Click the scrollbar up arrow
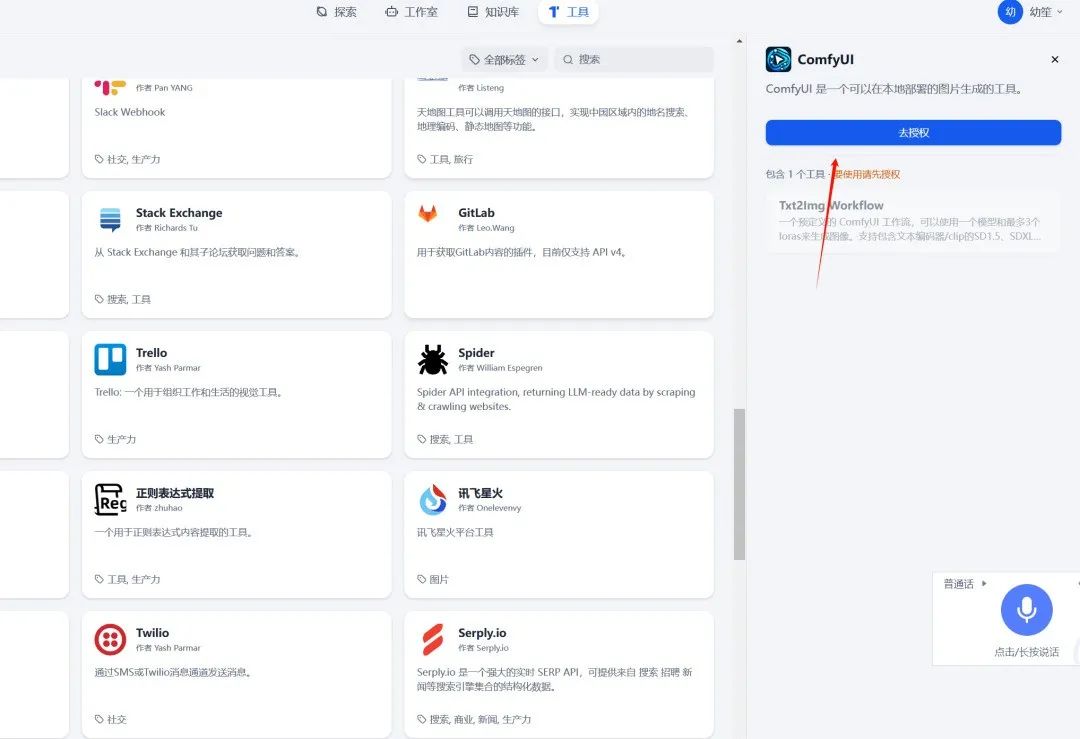 click(x=739, y=41)
